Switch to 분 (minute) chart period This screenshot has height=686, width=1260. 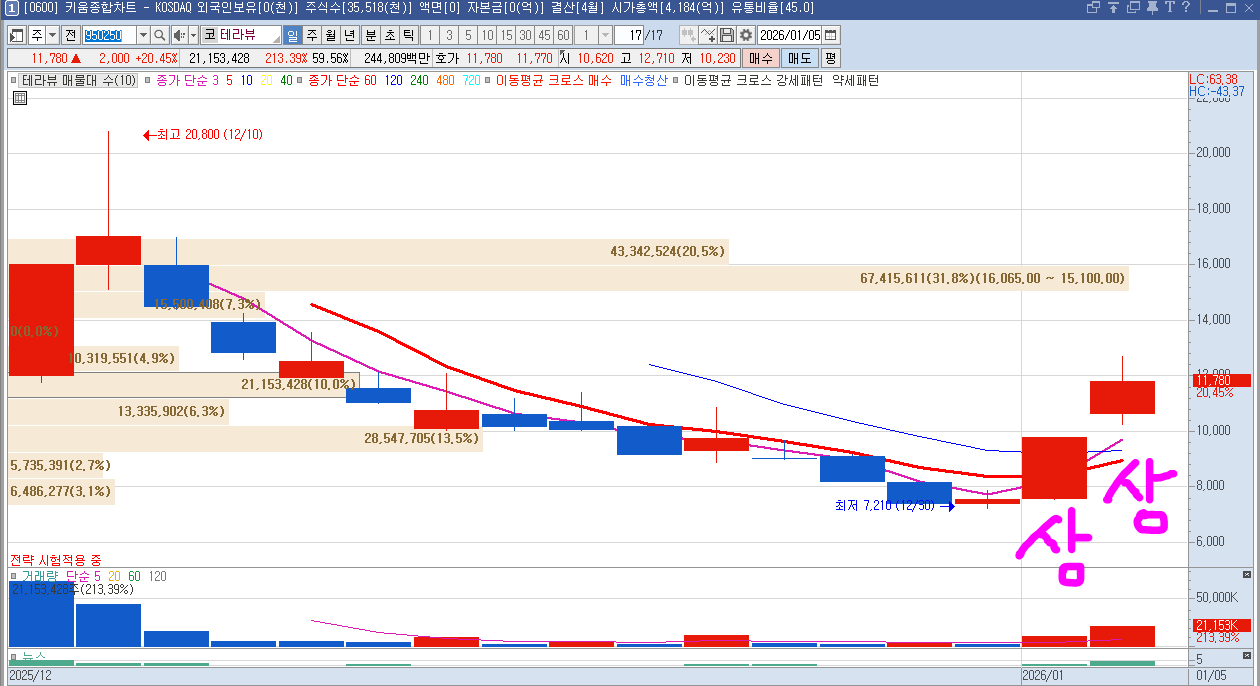371,35
